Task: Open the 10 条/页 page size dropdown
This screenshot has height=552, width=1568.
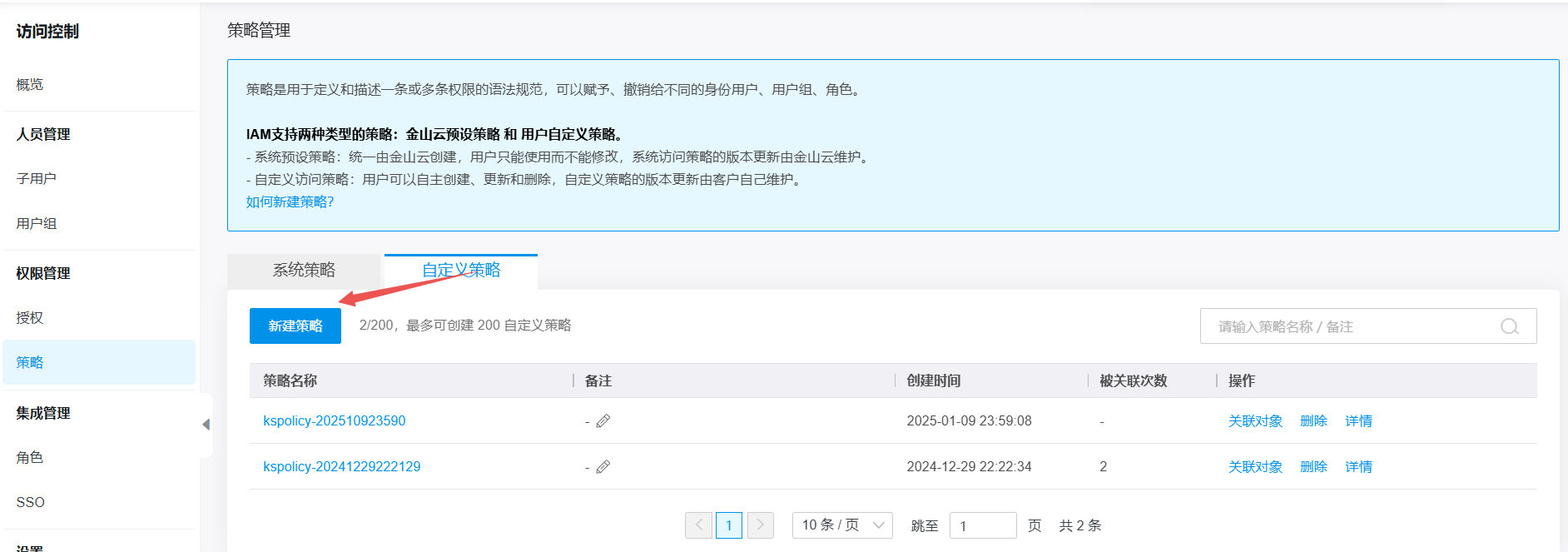Action: [841, 525]
